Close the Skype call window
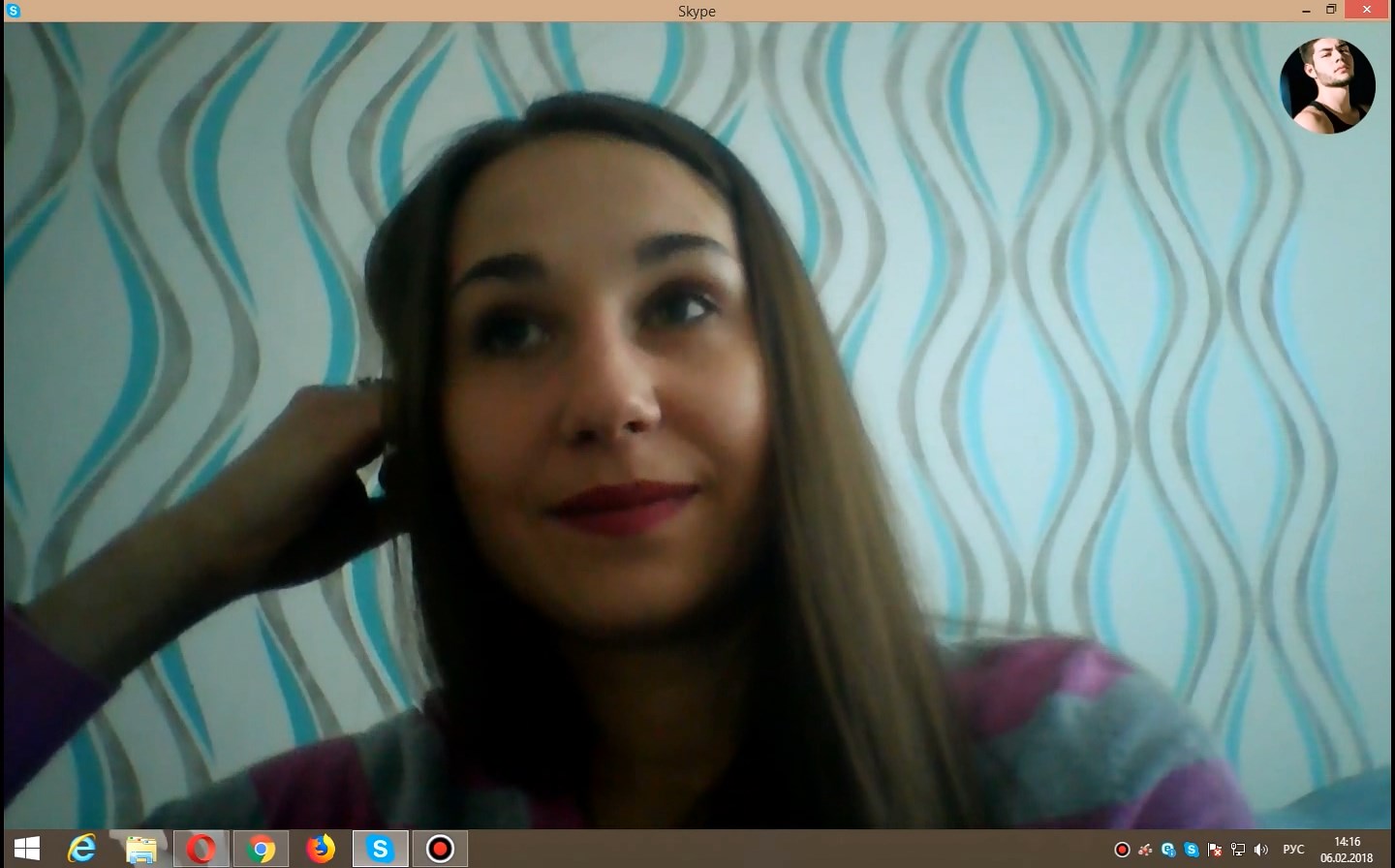1395x868 pixels. coord(1368,10)
